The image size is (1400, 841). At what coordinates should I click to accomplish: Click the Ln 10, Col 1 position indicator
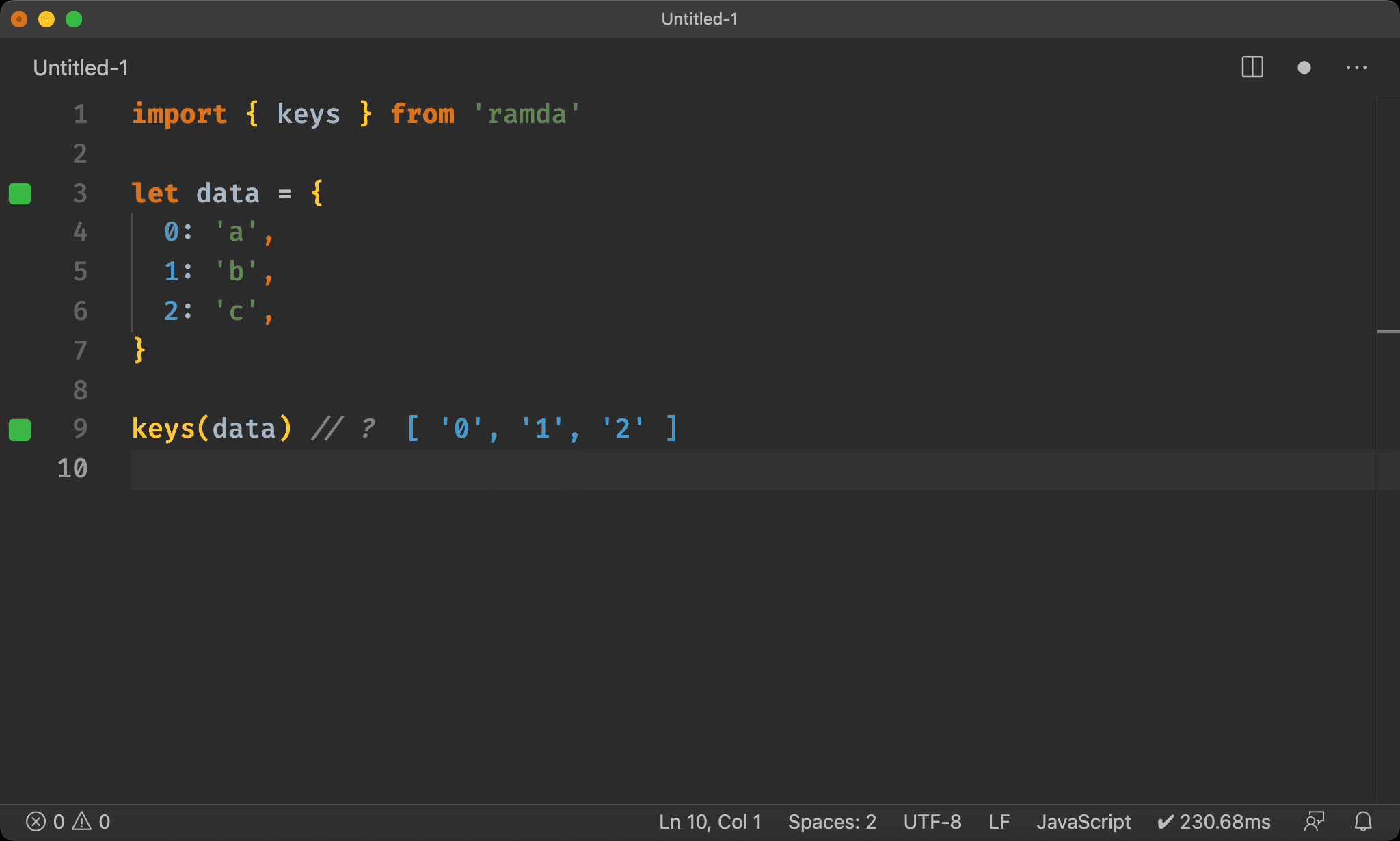coord(710,821)
